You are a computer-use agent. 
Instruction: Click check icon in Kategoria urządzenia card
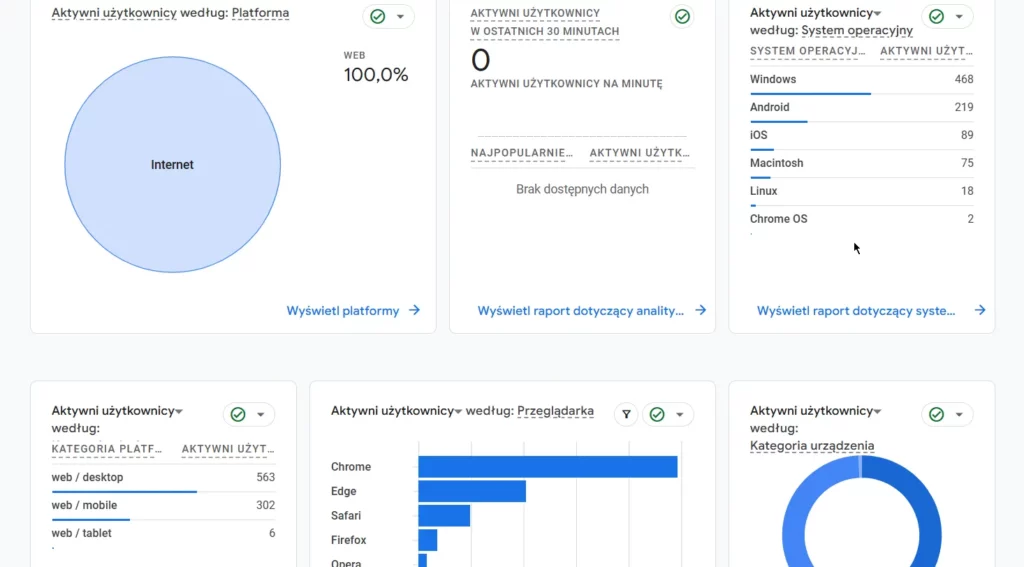(937, 414)
